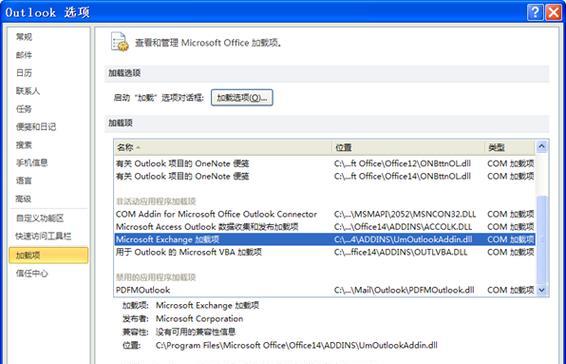Select the highlighted 加载项 category

[49, 255]
